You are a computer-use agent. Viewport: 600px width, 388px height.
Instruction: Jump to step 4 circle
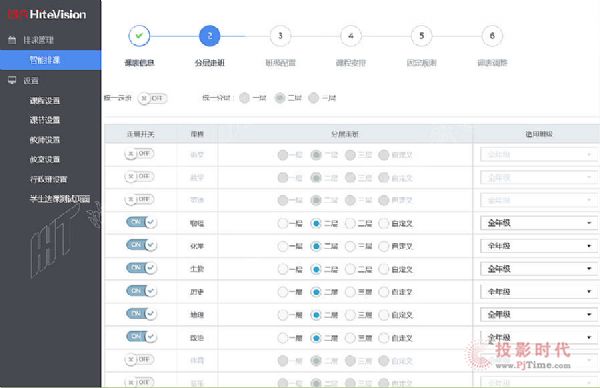pos(351,36)
